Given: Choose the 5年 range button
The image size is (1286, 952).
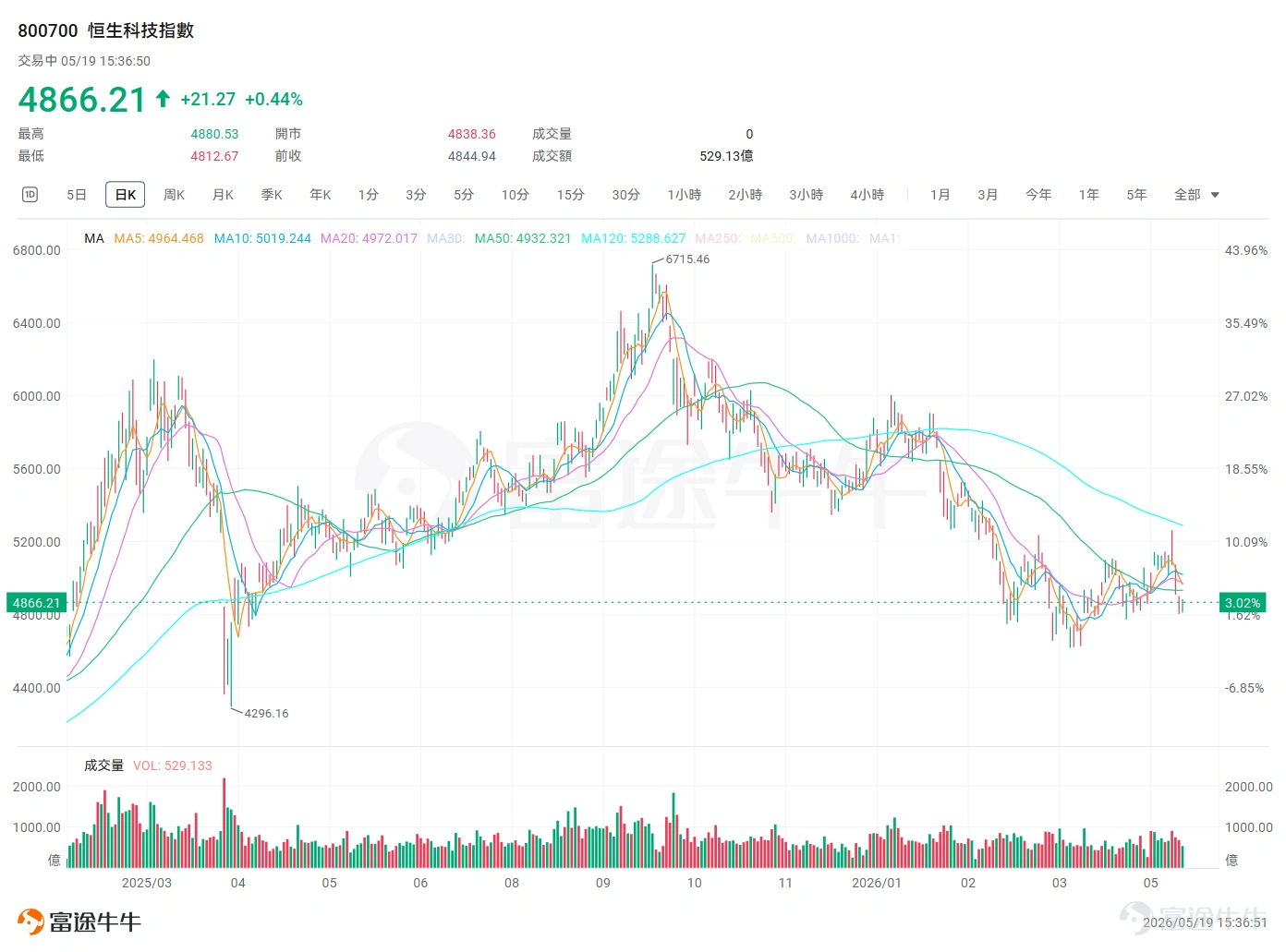Looking at the screenshot, I should coord(1137,195).
